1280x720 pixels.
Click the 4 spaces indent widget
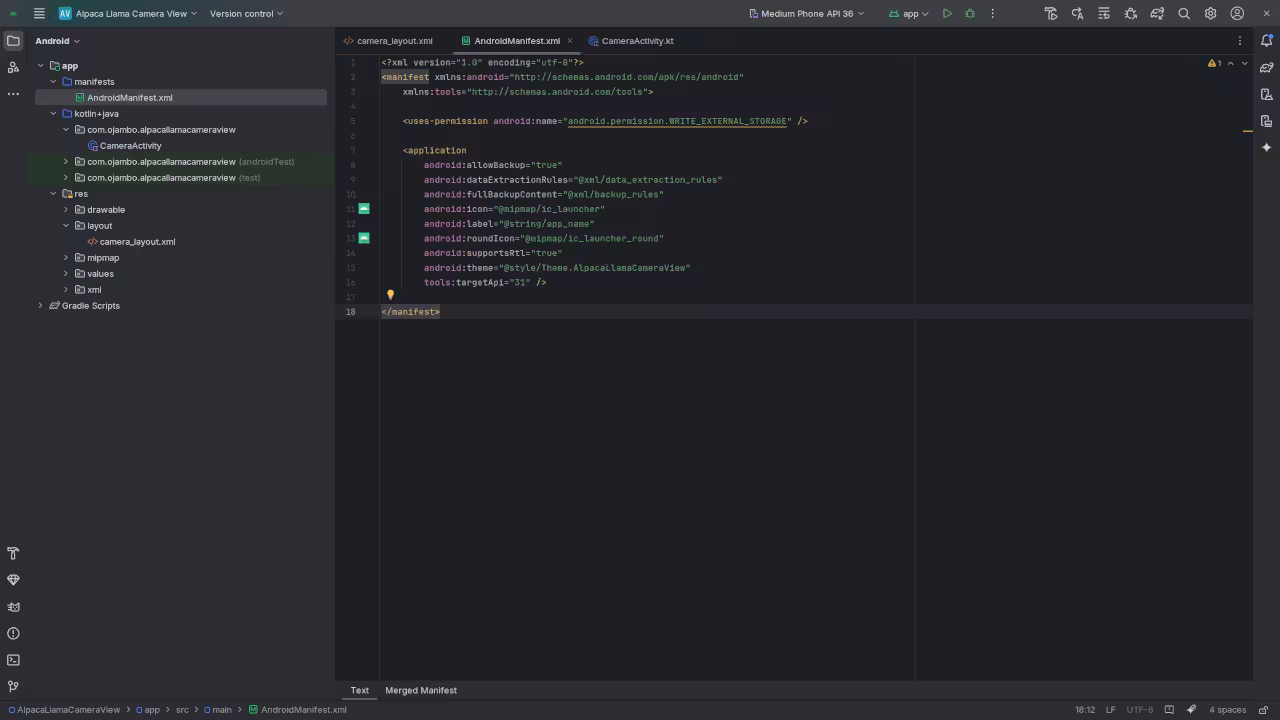pos(1227,710)
